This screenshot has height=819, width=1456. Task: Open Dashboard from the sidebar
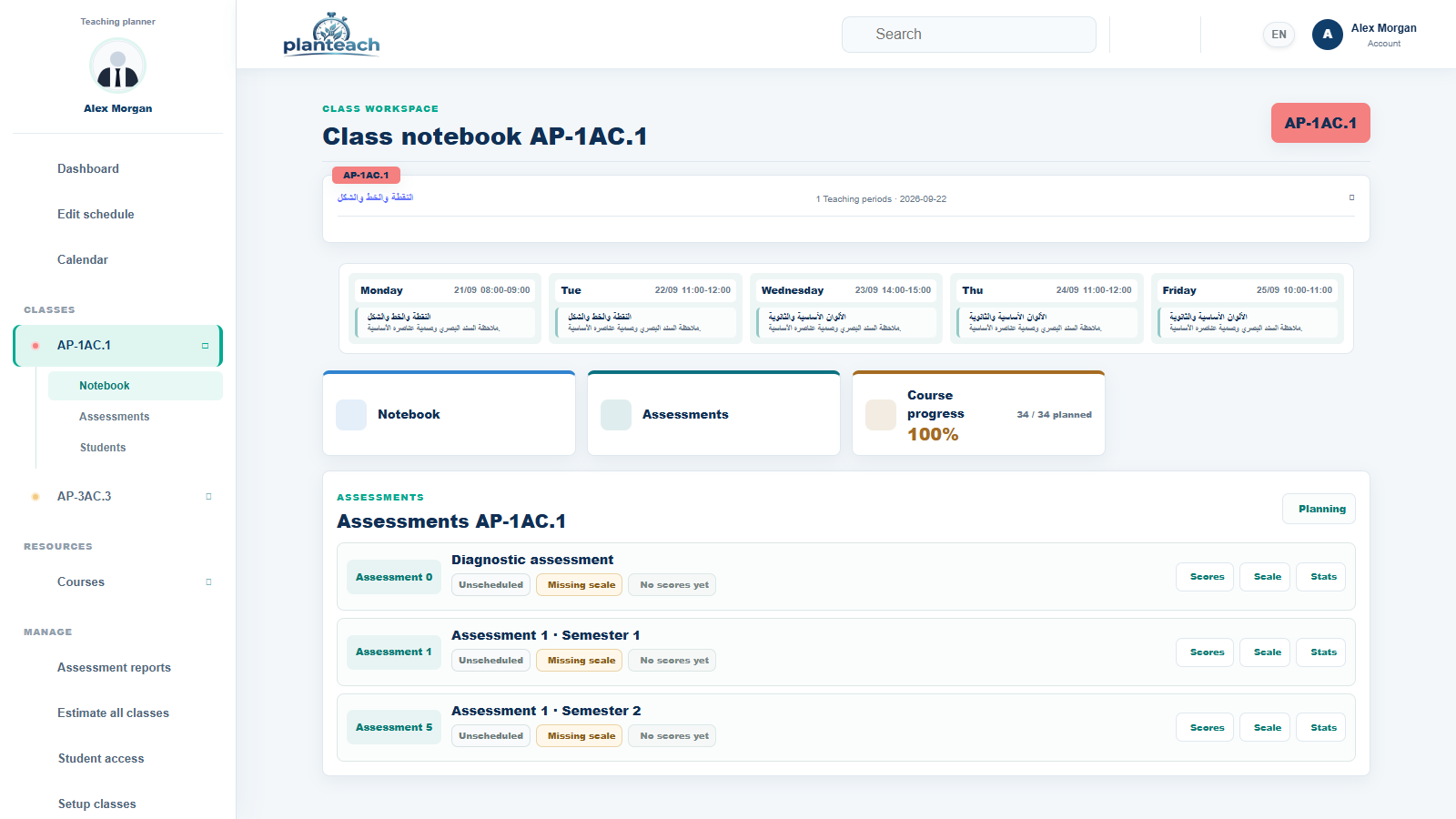88,169
